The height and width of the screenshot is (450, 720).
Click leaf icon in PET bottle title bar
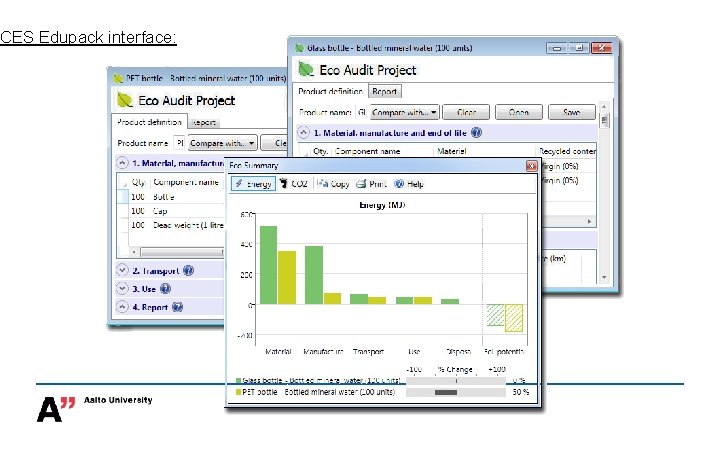coord(118,79)
